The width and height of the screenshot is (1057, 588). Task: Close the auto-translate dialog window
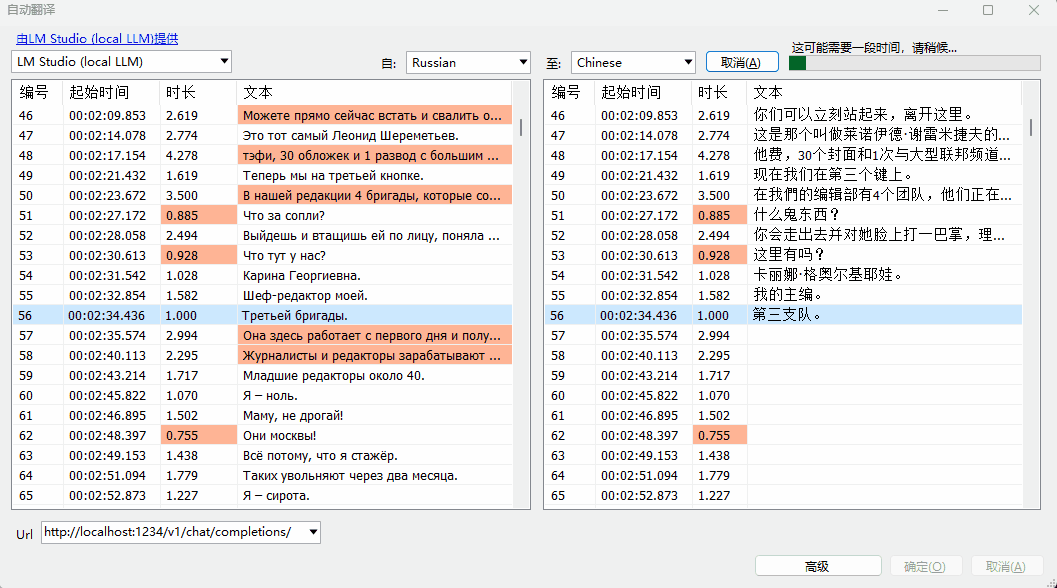tap(1033, 10)
